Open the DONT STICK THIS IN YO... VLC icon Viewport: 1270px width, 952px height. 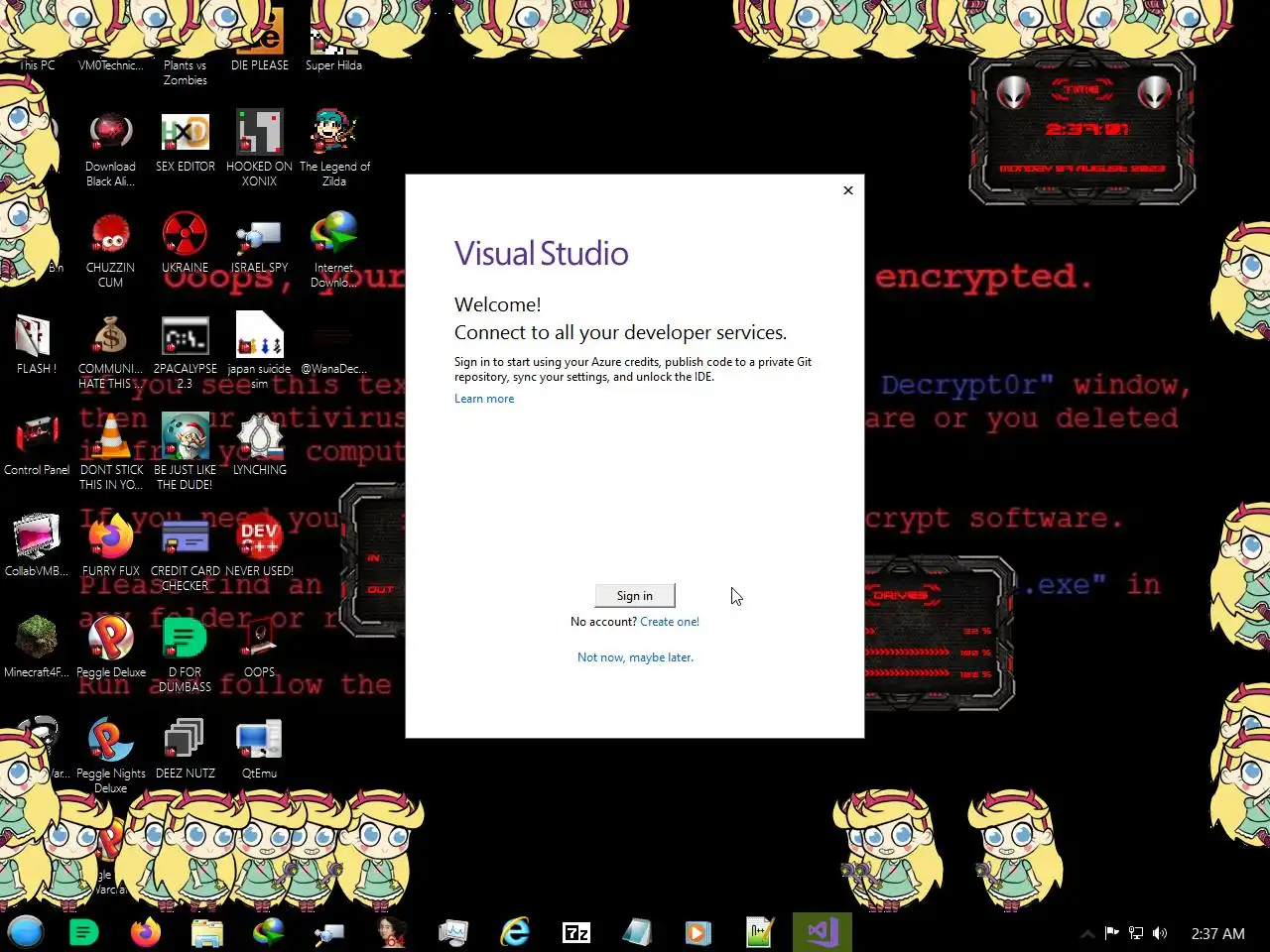[x=111, y=452]
